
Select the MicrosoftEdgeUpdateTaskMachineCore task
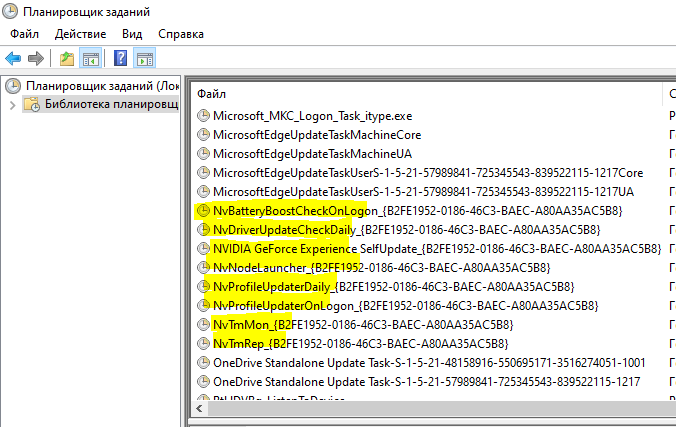pos(317,135)
